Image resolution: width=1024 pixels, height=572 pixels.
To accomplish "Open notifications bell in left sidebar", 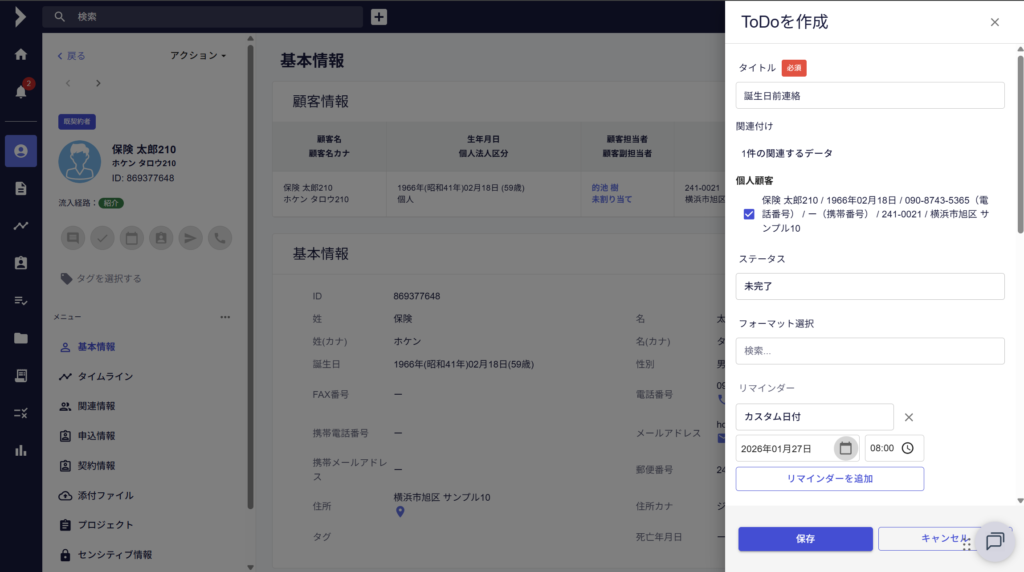I will (x=20, y=91).
